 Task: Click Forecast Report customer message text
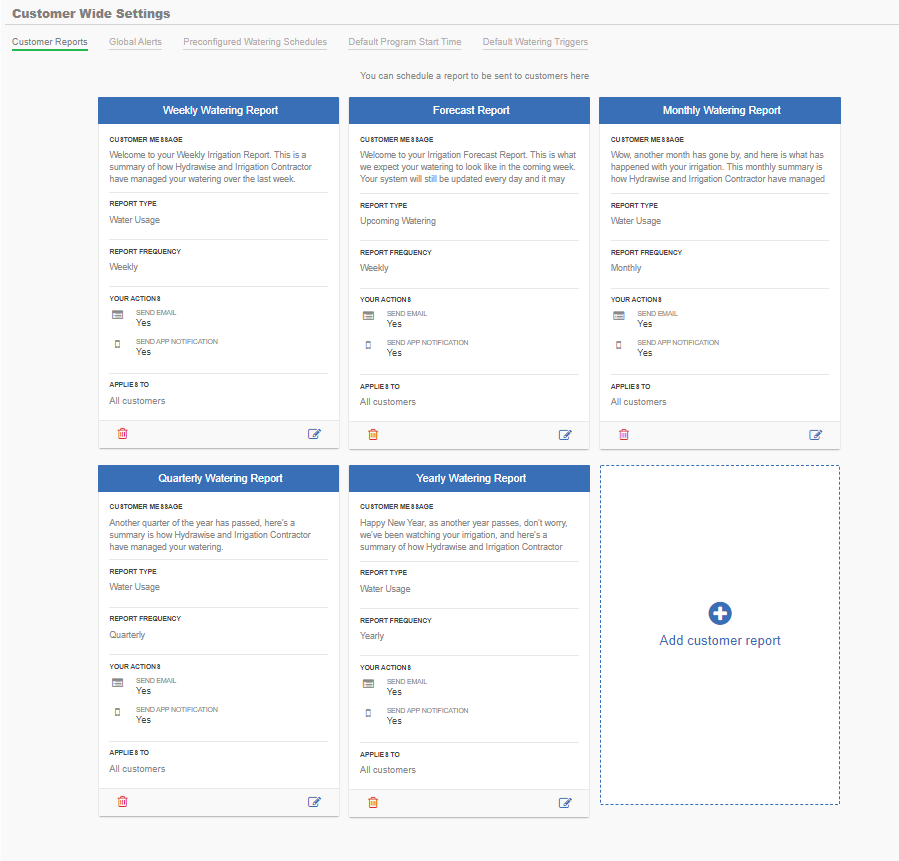coord(468,167)
